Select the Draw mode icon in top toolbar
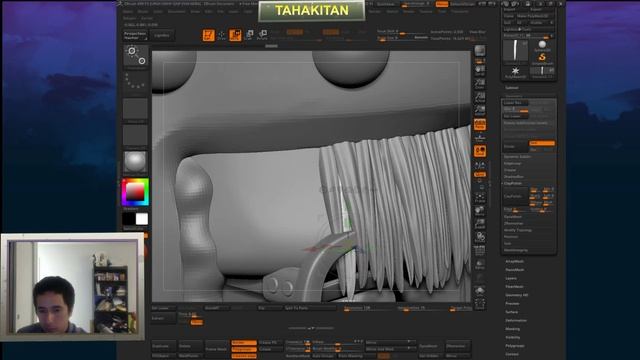 (x=221, y=35)
